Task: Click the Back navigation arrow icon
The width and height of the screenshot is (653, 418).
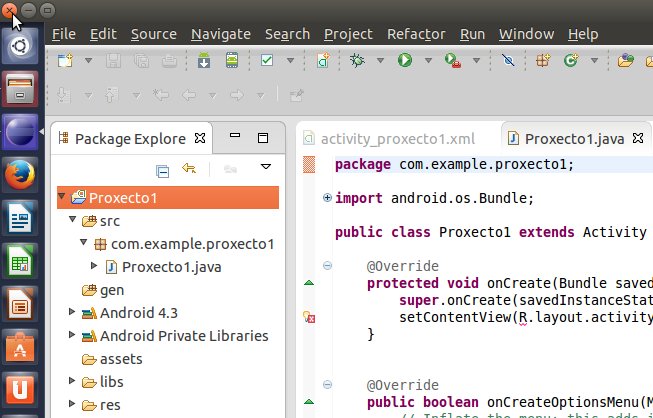Action: point(189,95)
